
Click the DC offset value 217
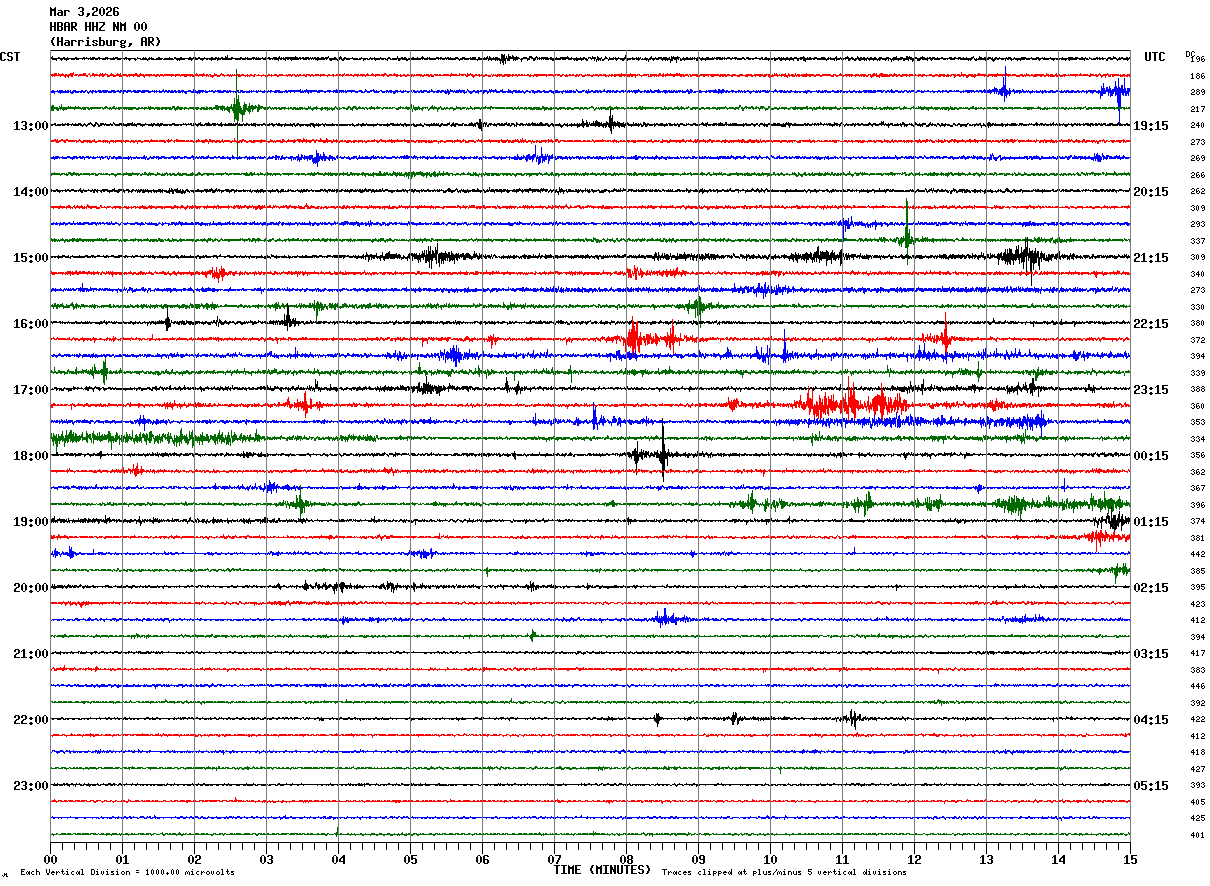pos(1197,109)
